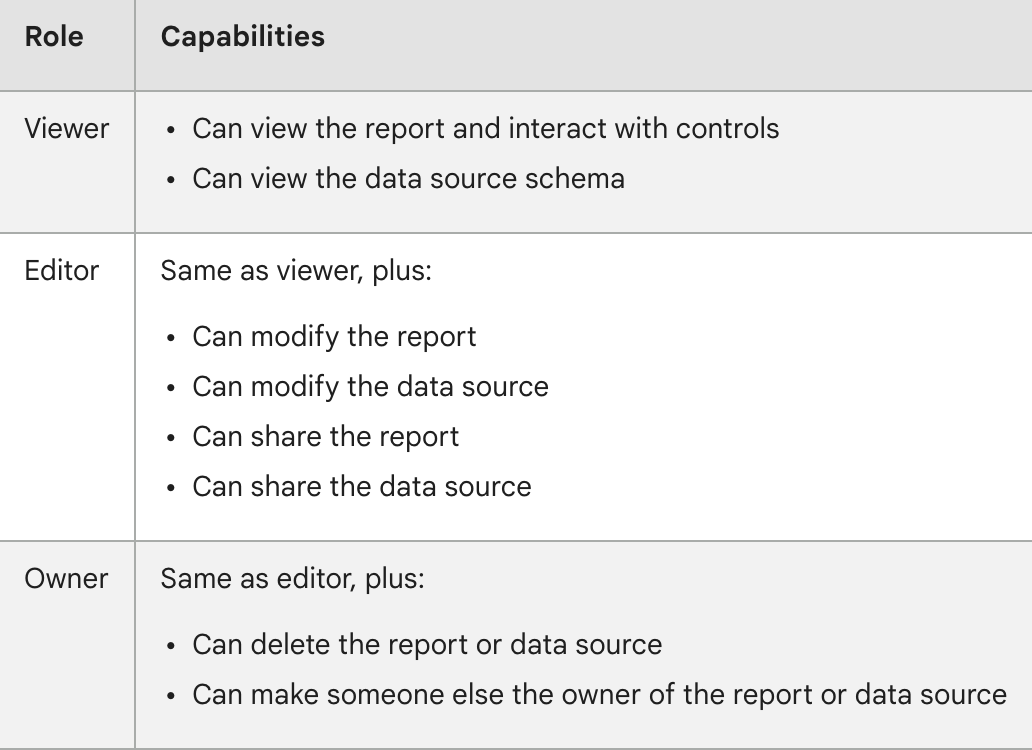Viewport: 1032px width, 750px height.
Task: Click the bullet before "Can share the report"
Action: point(173,437)
